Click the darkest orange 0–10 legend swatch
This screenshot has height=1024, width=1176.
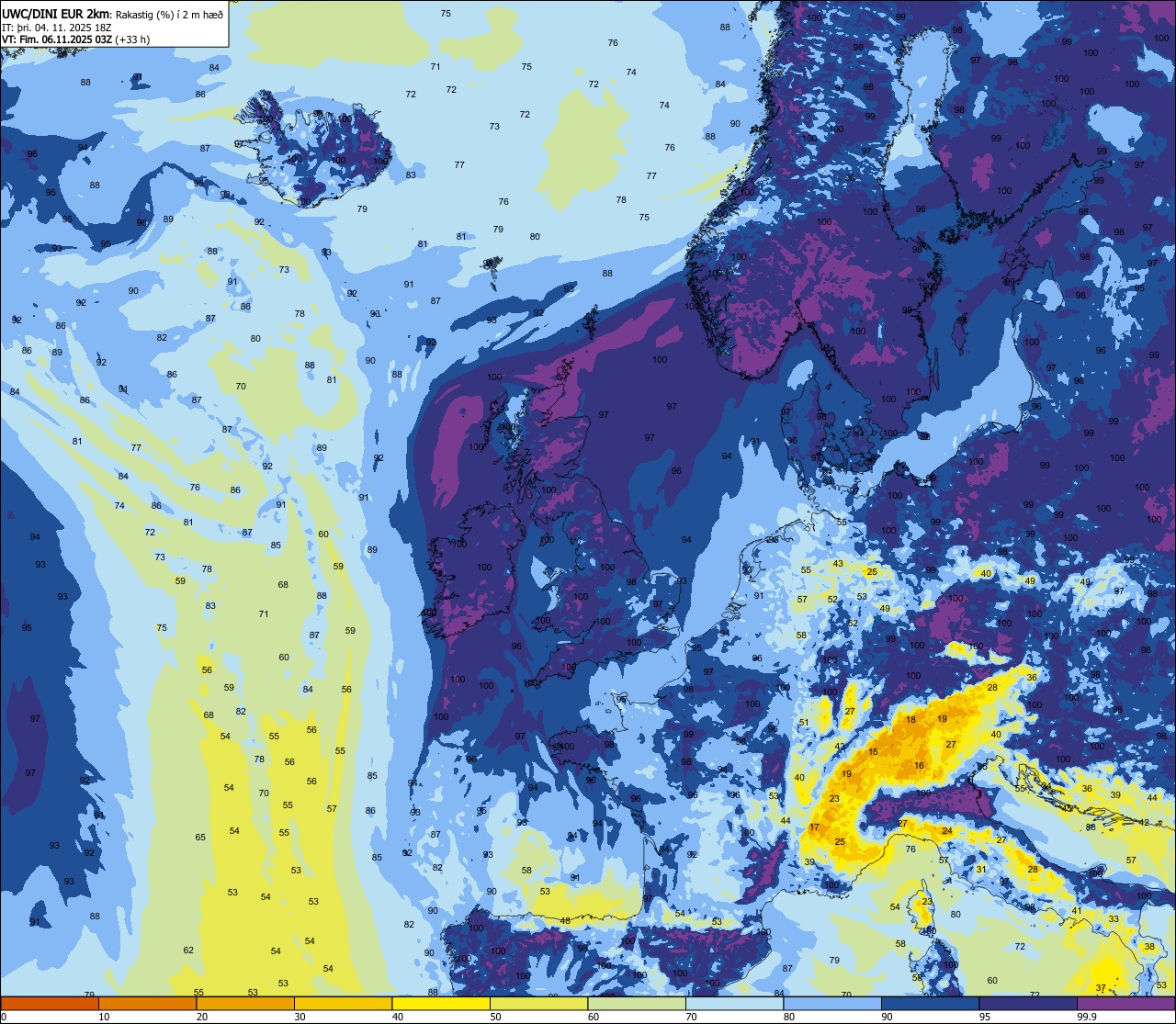[50, 1003]
